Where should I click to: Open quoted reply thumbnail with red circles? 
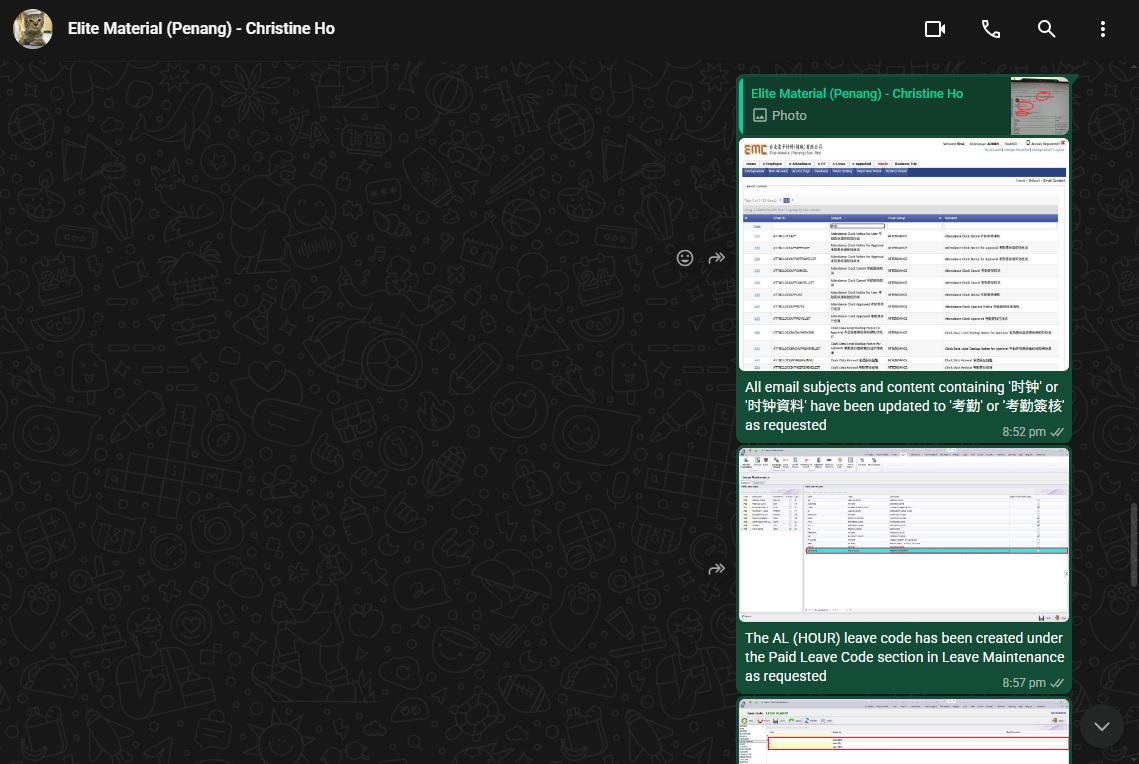point(1039,106)
